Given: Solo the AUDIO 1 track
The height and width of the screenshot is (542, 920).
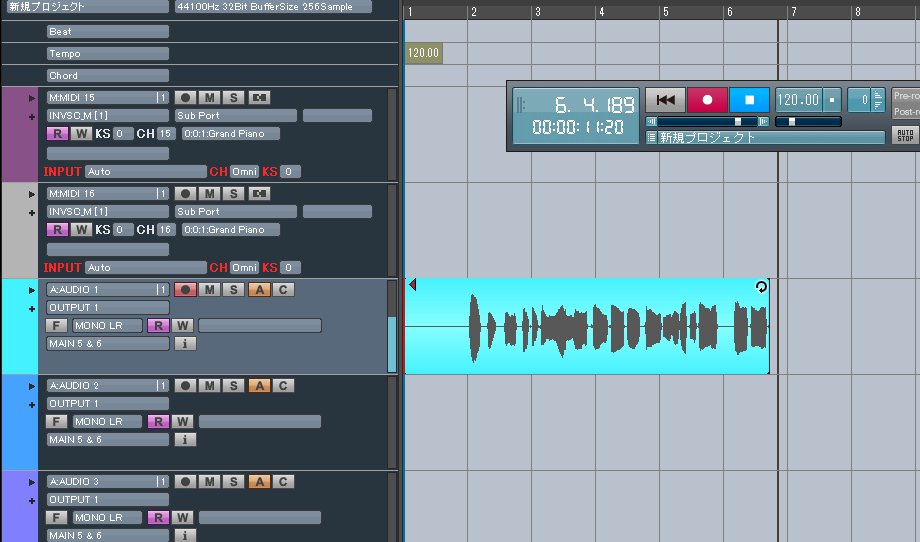Looking at the screenshot, I should [234, 290].
